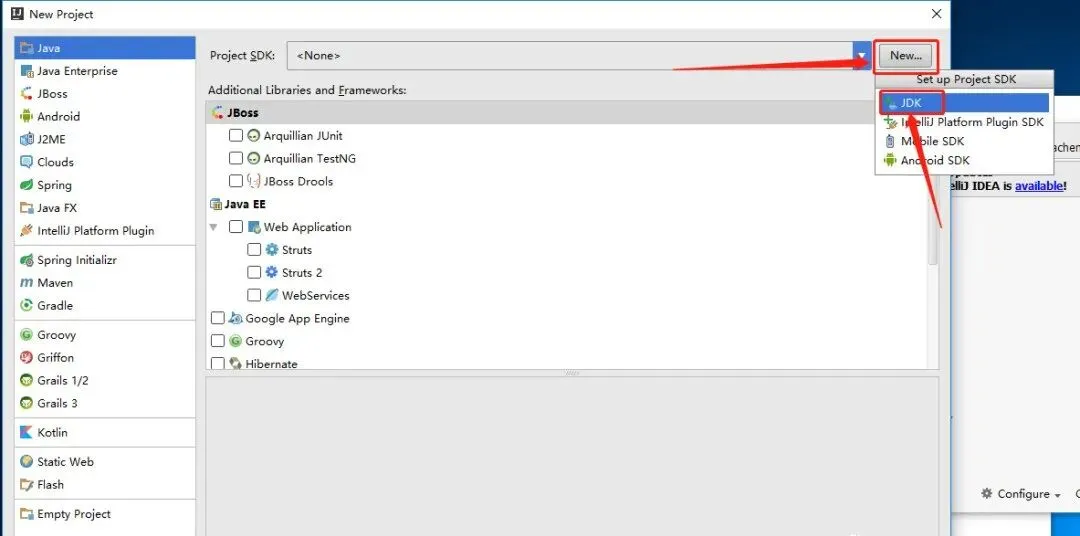Select the Spring Initializr icon
1080x536 pixels.
[x=27, y=260]
